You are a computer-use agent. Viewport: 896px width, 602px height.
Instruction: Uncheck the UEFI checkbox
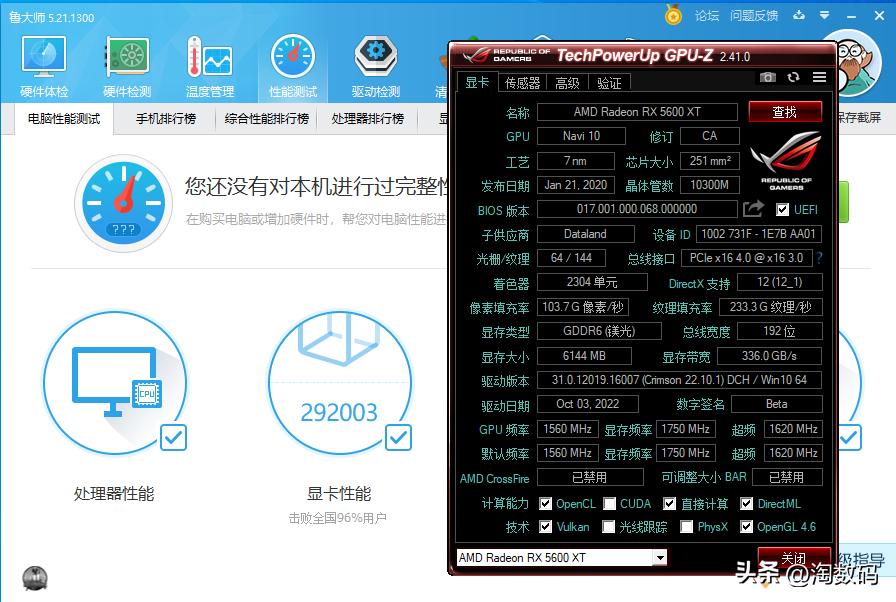(x=783, y=209)
